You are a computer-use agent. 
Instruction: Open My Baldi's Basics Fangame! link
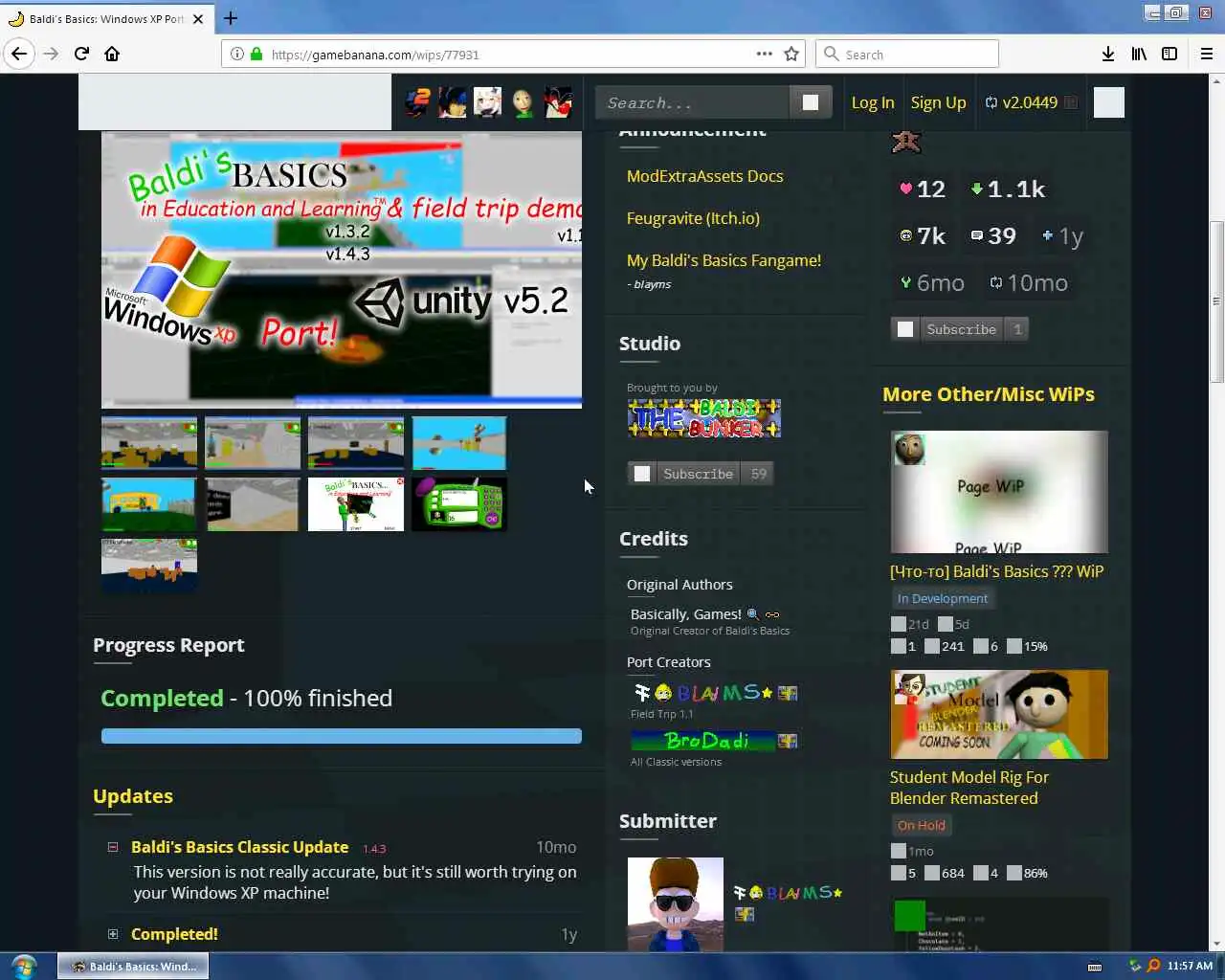point(724,260)
